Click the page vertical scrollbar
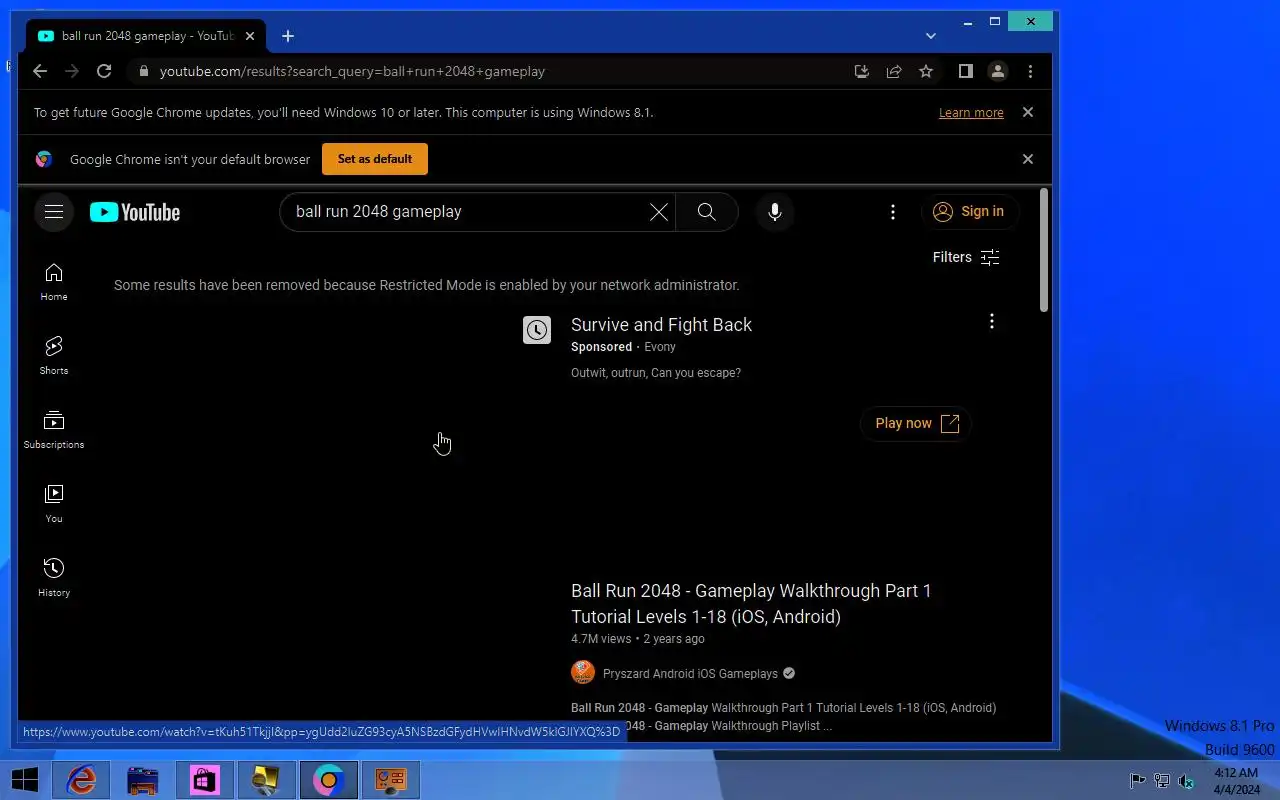The width and height of the screenshot is (1280, 800). pos(1044,250)
